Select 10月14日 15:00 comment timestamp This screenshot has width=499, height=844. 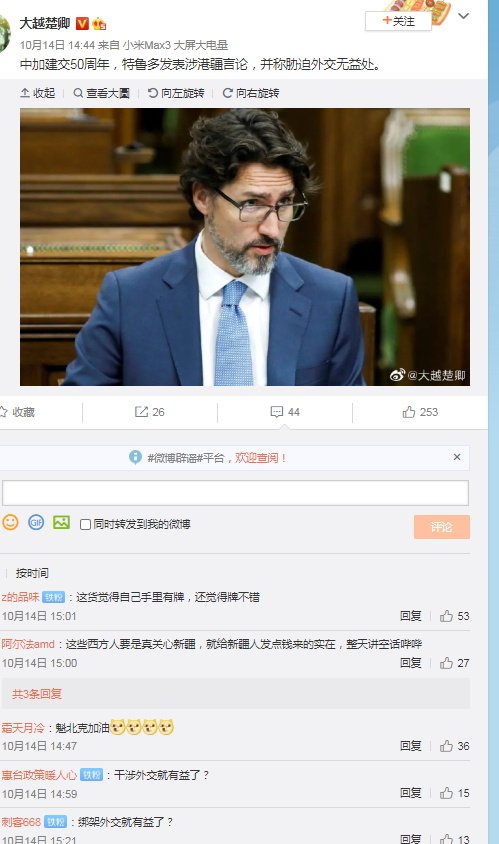[39, 663]
